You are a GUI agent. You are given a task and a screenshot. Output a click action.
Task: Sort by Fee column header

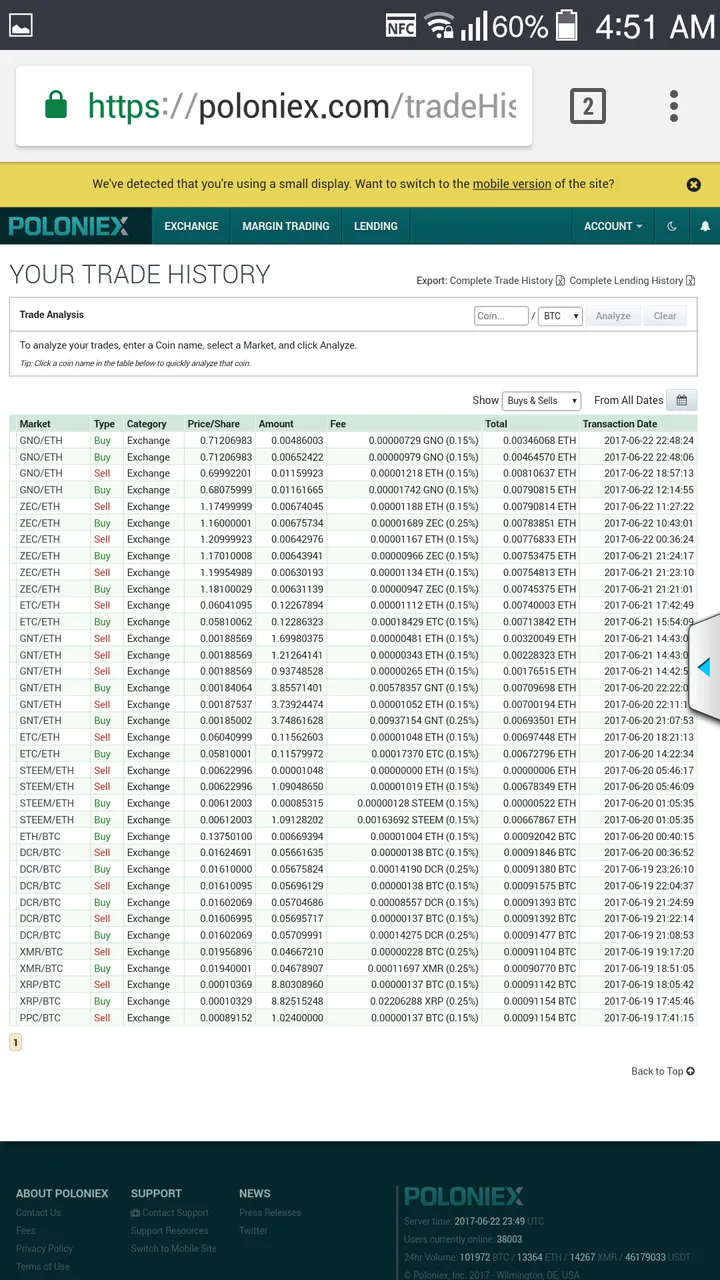coord(338,424)
